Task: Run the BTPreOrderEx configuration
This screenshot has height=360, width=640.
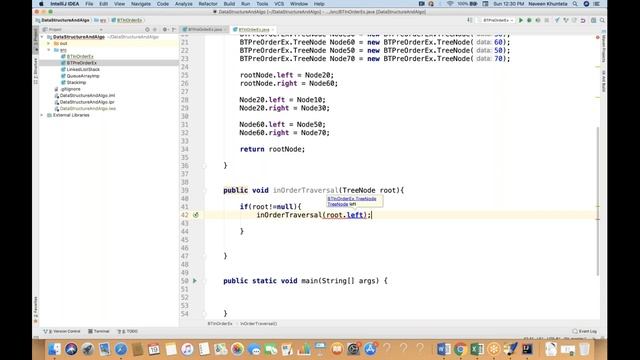Action: (x=520, y=20)
